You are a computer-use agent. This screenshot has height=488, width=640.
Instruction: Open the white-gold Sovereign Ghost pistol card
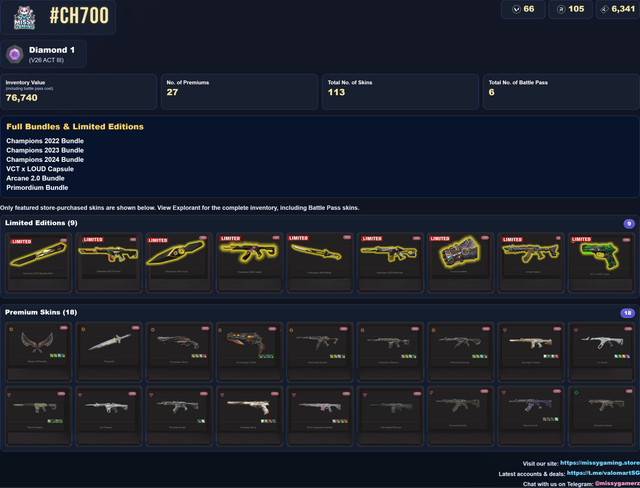pos(249,416)
